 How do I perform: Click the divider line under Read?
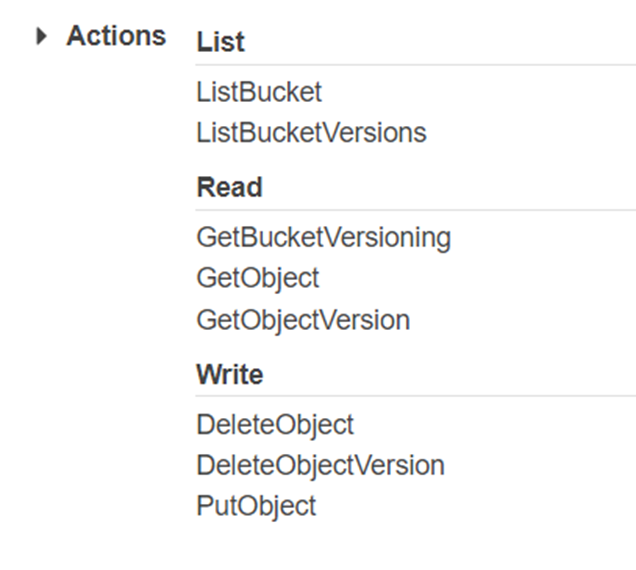[415, 210]
